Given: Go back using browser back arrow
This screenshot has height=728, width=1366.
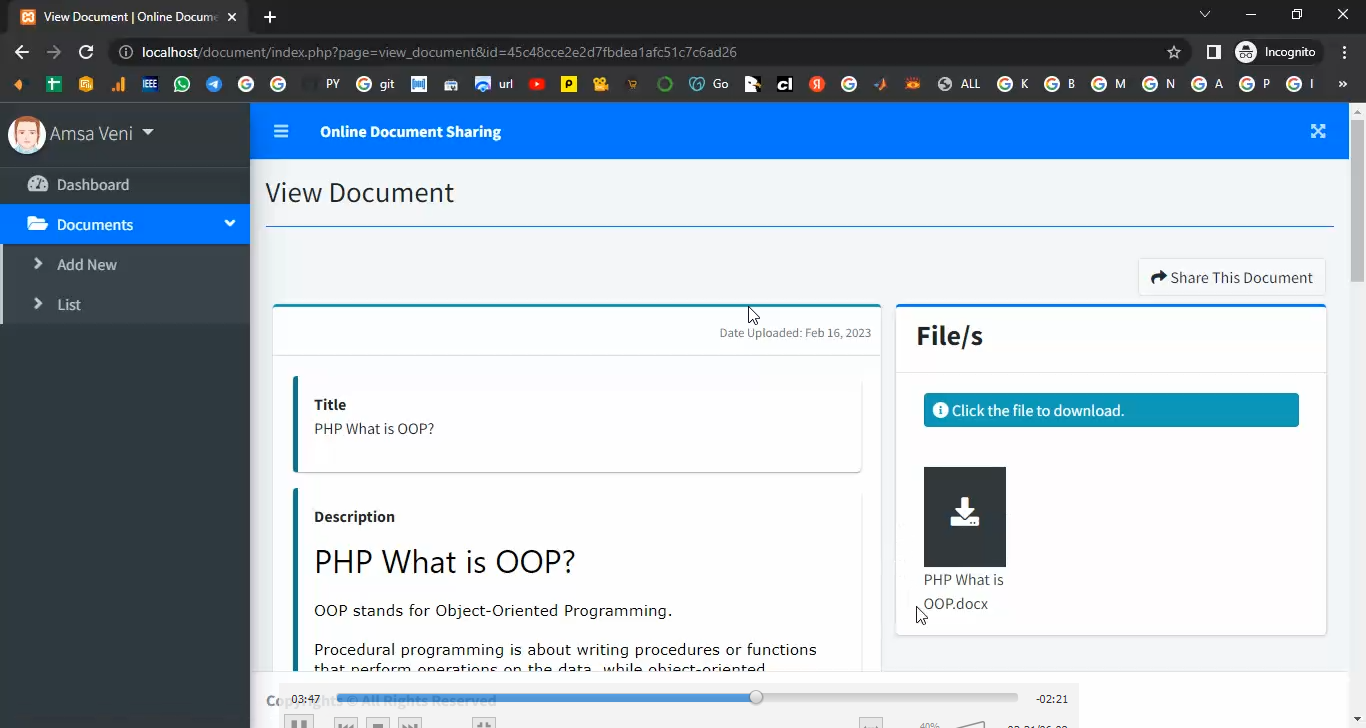Looking at the screenshot, I should pos(22,52).
